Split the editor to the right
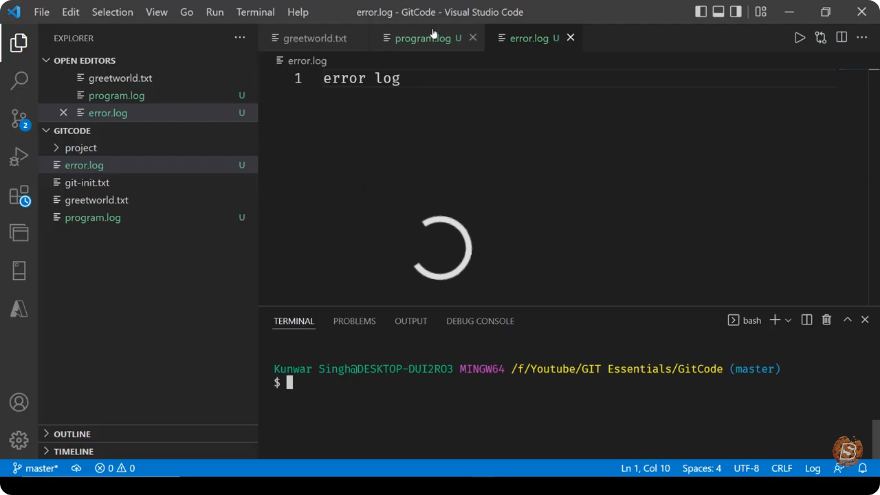880x495 pixels. point(841,38)
